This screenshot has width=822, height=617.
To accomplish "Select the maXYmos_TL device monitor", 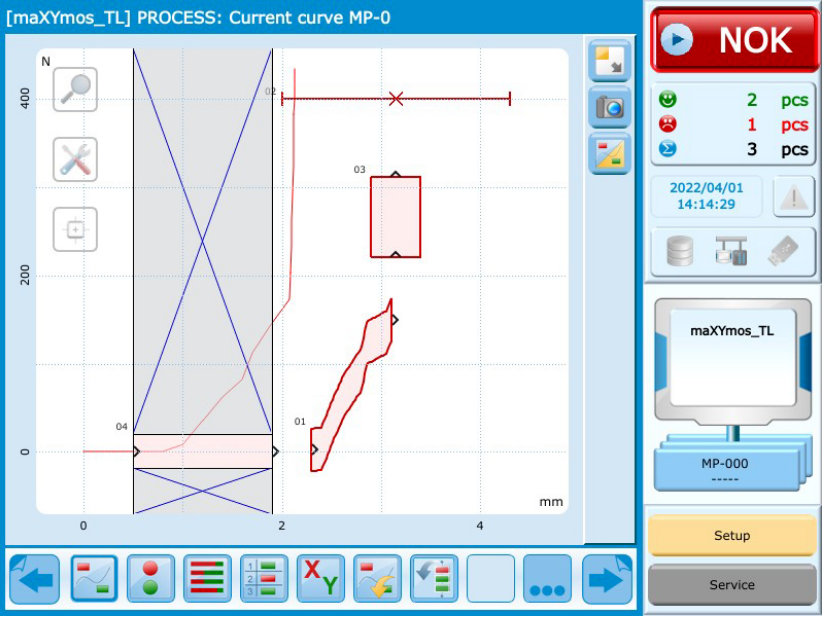I will tap(733, 361).
